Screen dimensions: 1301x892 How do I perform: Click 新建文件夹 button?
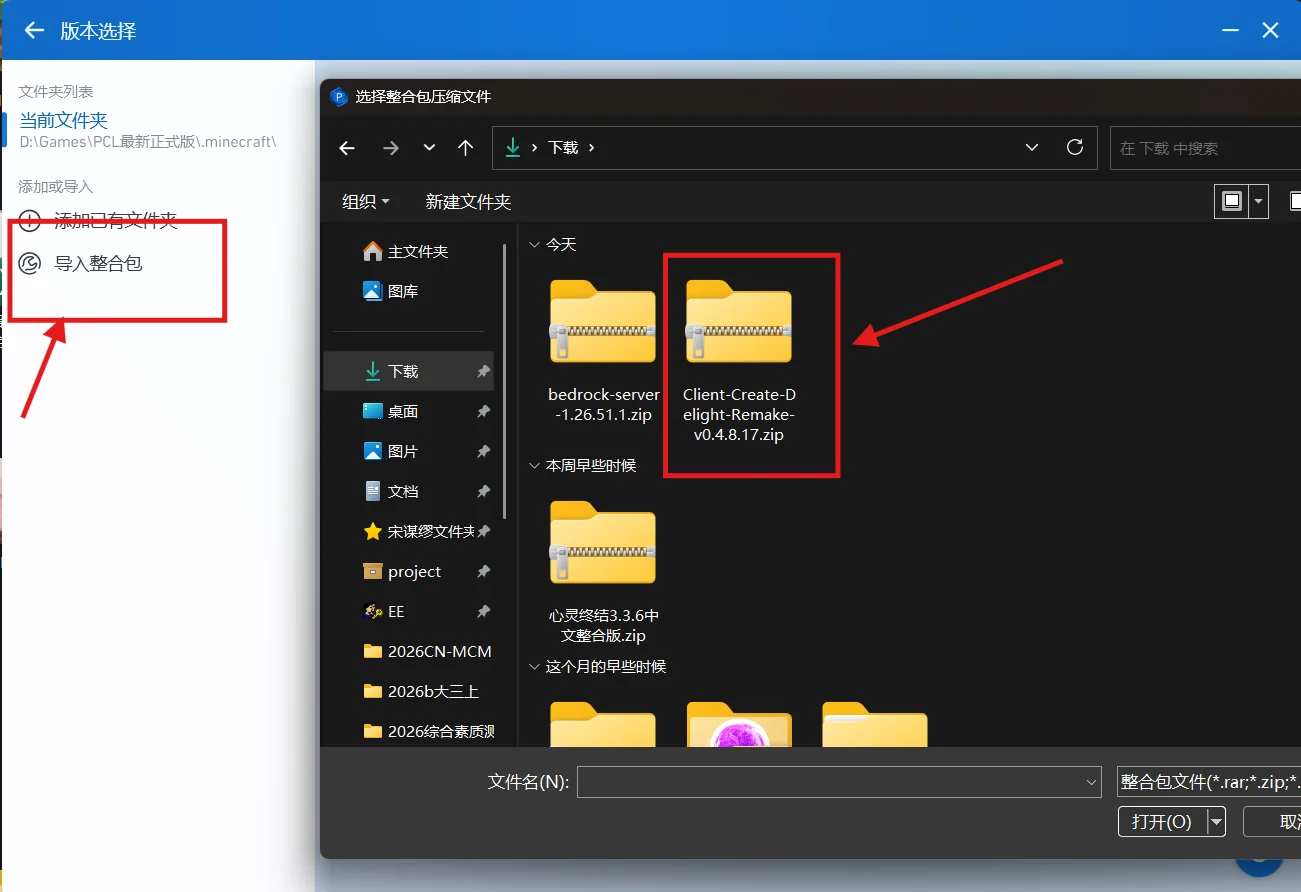point(468,202)
